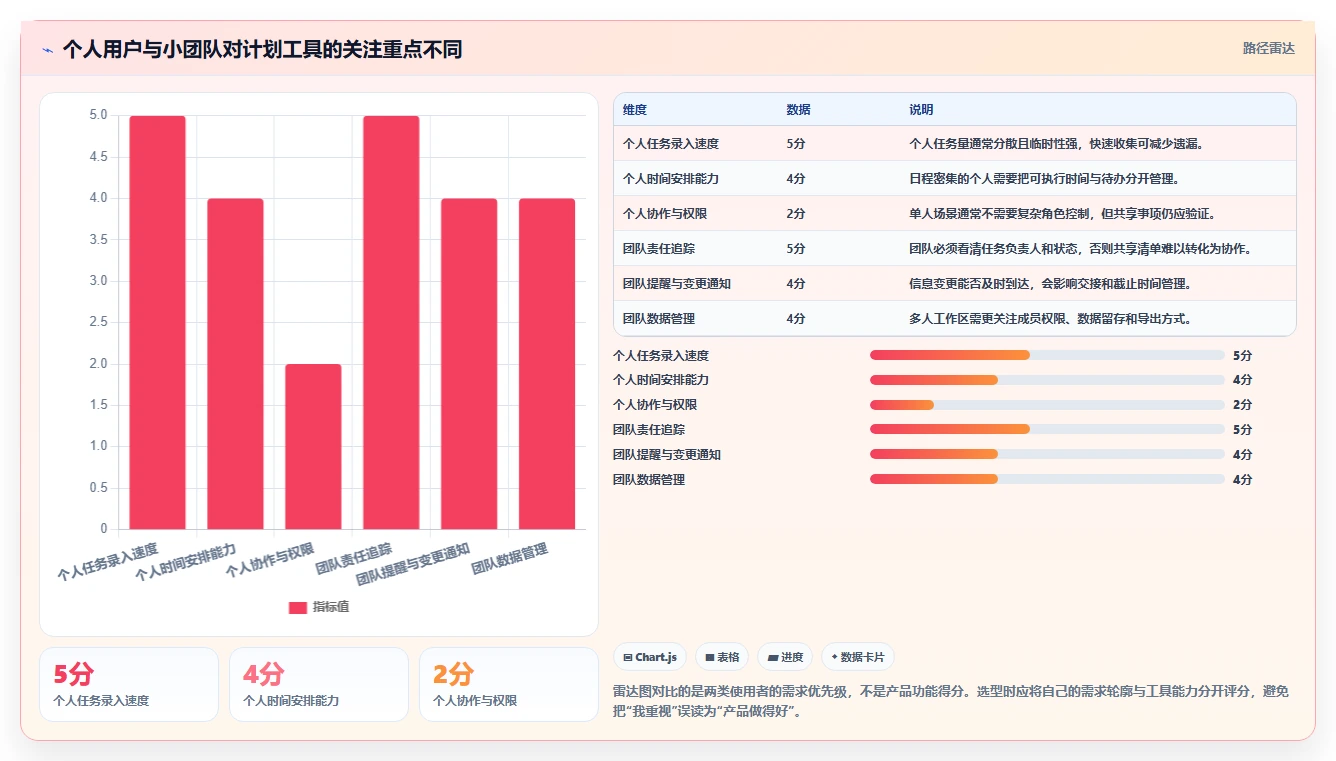
Task: Click the description starting 日程密集的个人
Action: [x=1044, y=179]
